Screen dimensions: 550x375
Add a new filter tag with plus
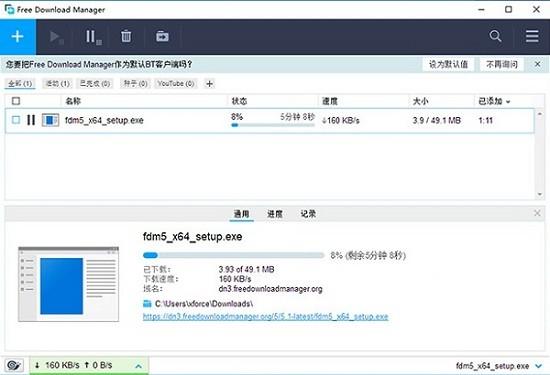point(209,84)
